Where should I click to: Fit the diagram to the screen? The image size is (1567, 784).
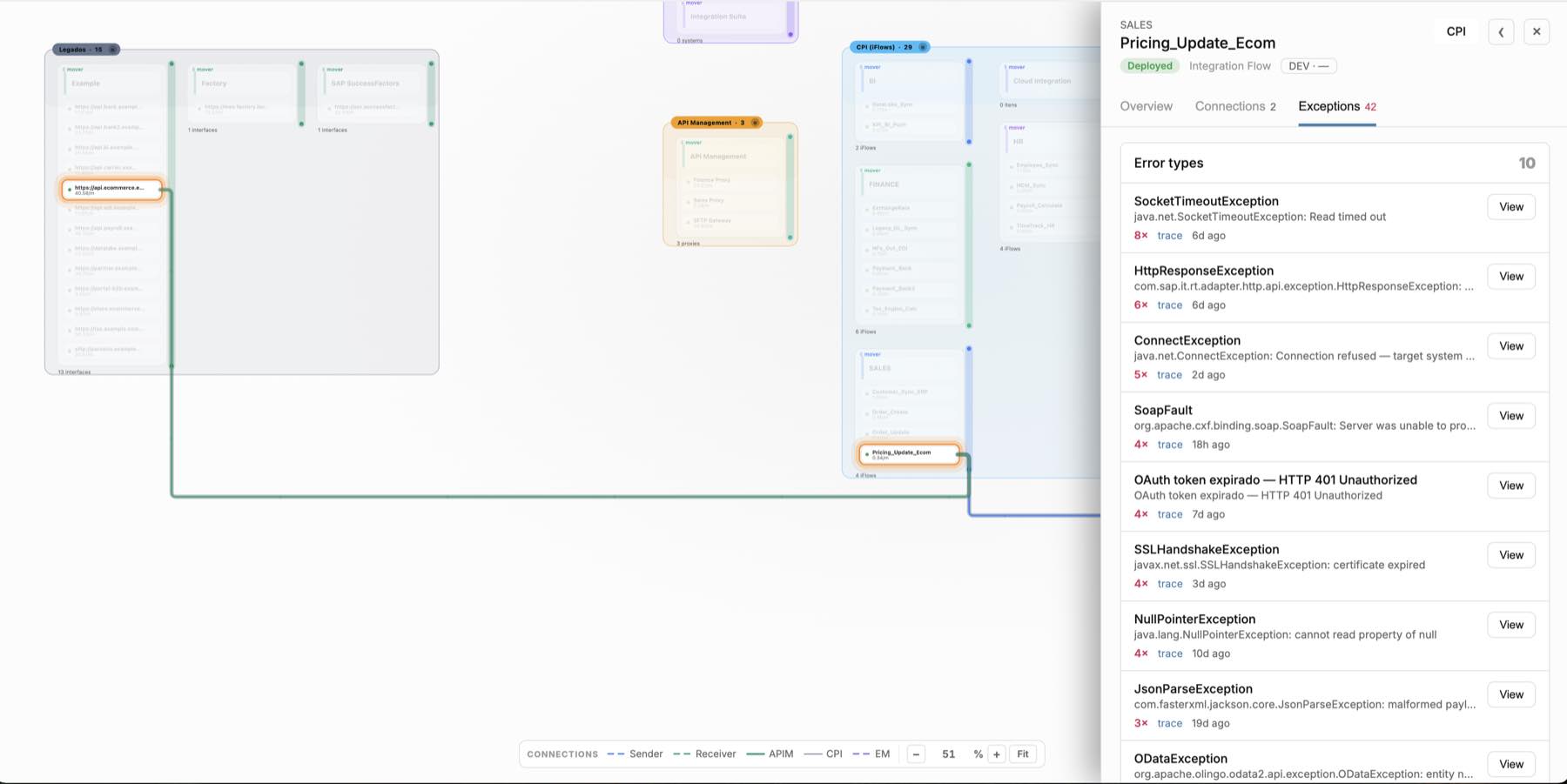click(x=1023, y=754)
